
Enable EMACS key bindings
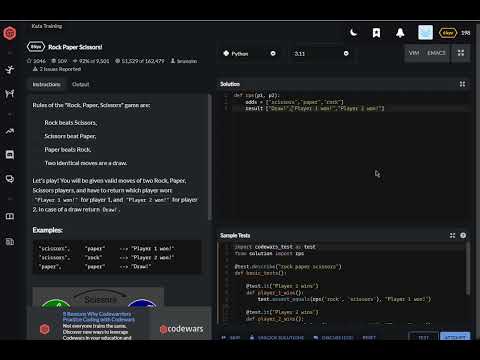(x=436, y=53)
